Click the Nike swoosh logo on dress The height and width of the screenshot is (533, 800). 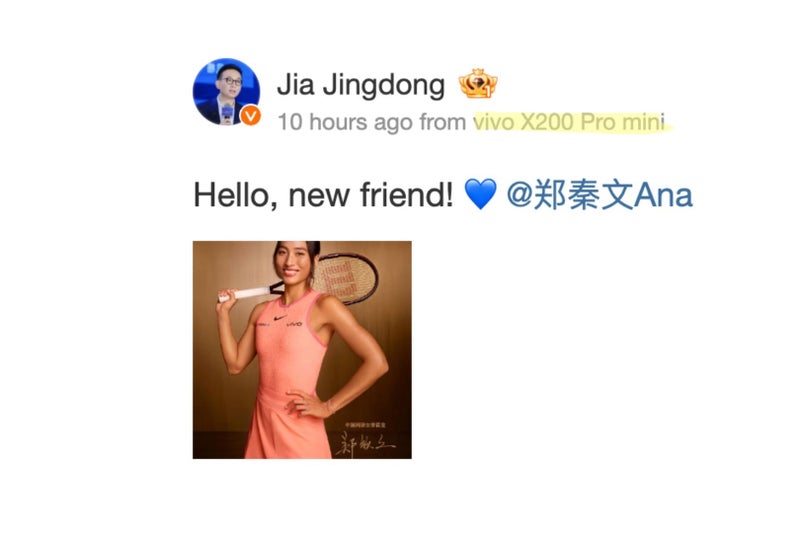[x=279, y=318]
